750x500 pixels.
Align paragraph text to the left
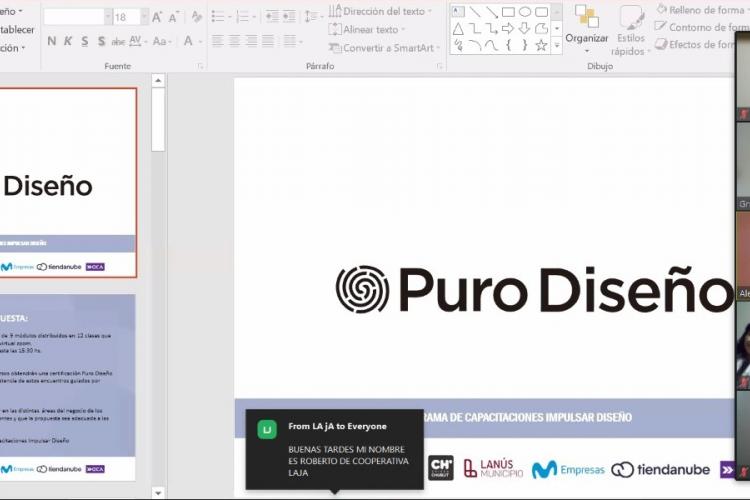coord(218,42)
